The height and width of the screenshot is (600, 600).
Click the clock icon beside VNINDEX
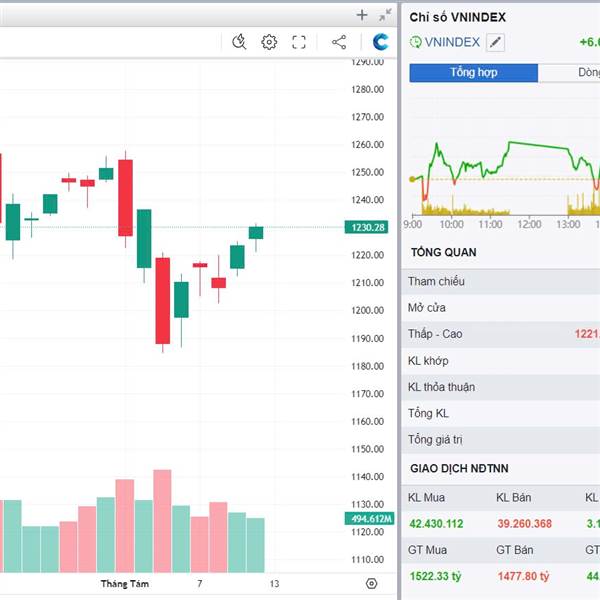coord(416,42)
